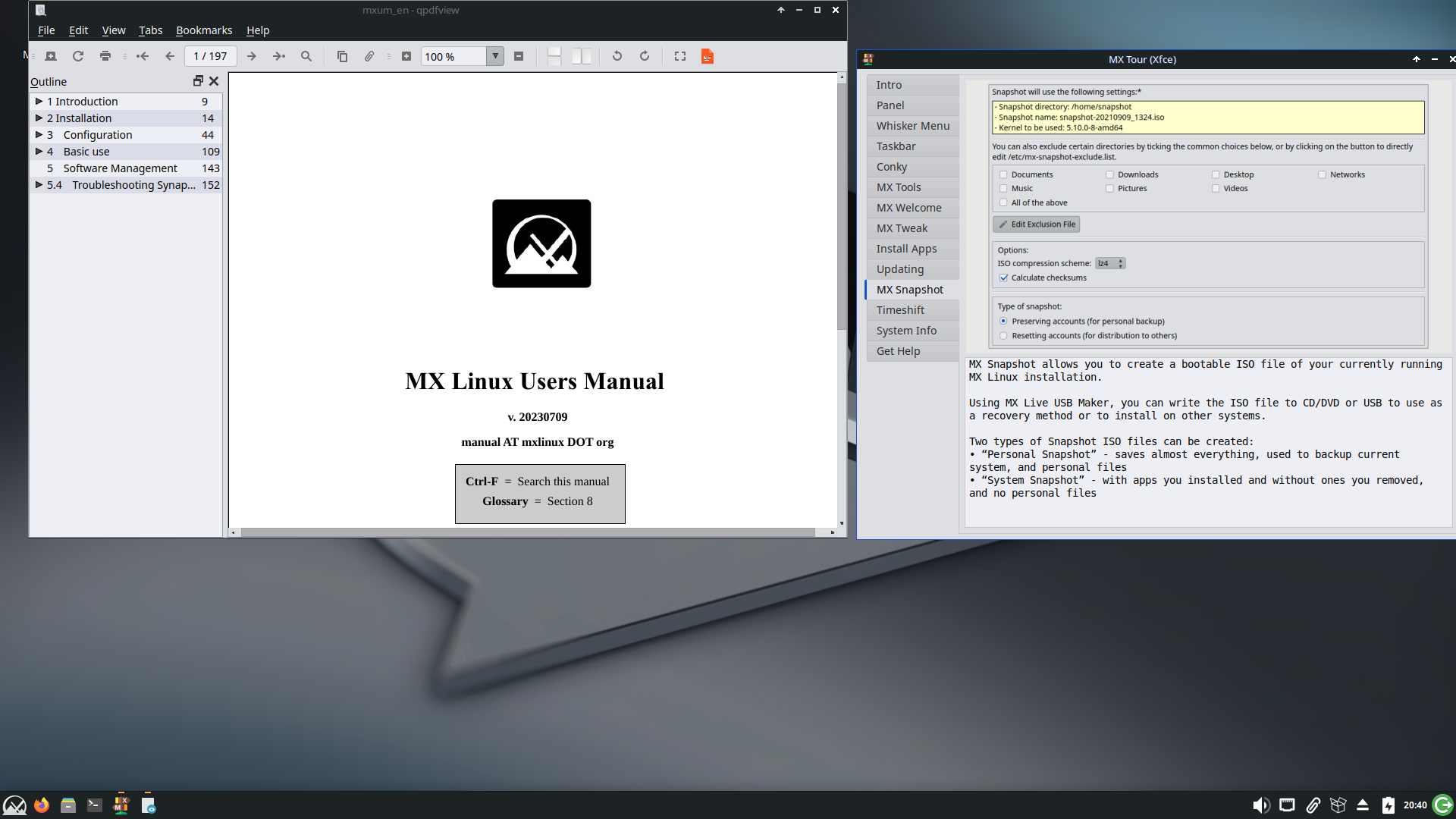Open the zoom level dropdown arrow

(495, 56)
